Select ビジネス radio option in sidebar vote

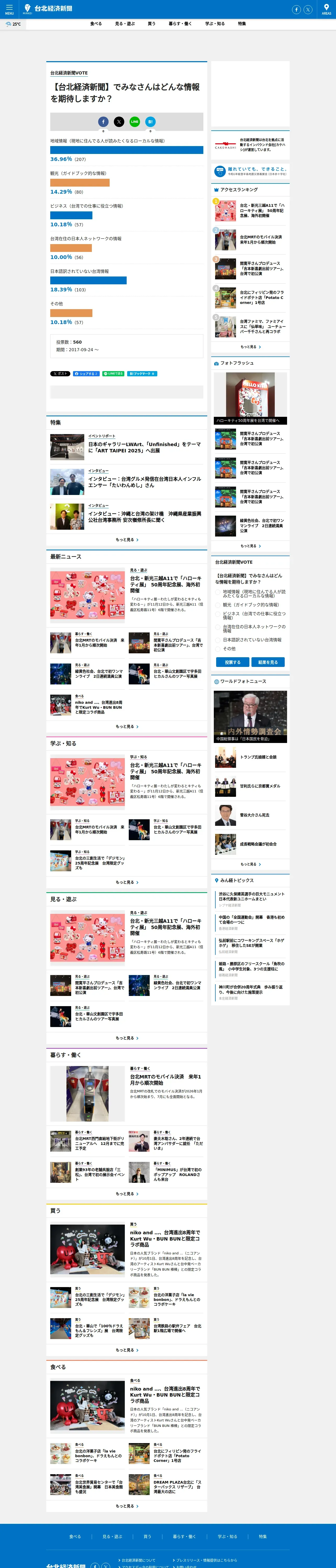(218, 614)
